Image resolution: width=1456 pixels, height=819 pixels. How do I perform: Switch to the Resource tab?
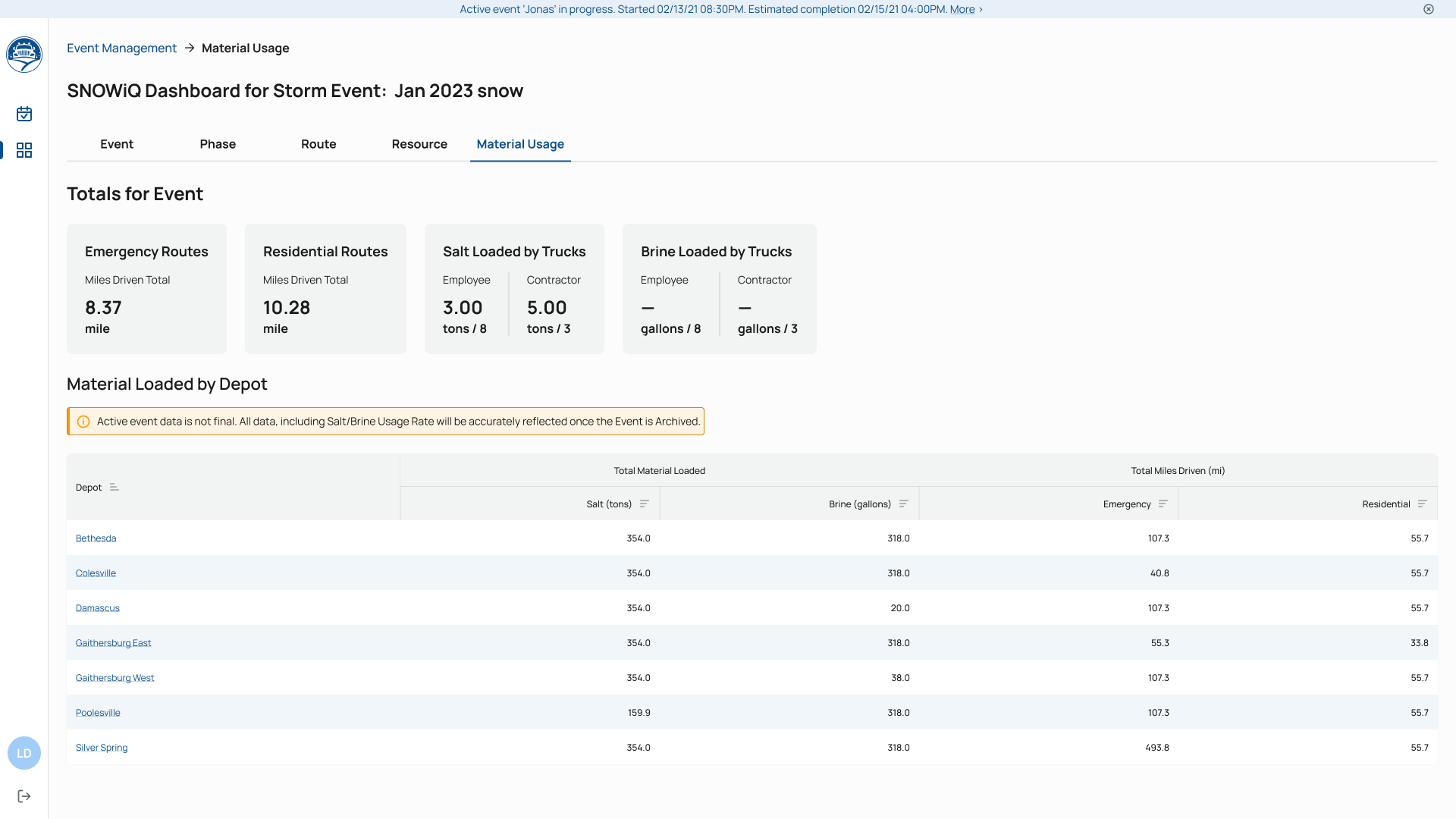[x=419, y=144]
